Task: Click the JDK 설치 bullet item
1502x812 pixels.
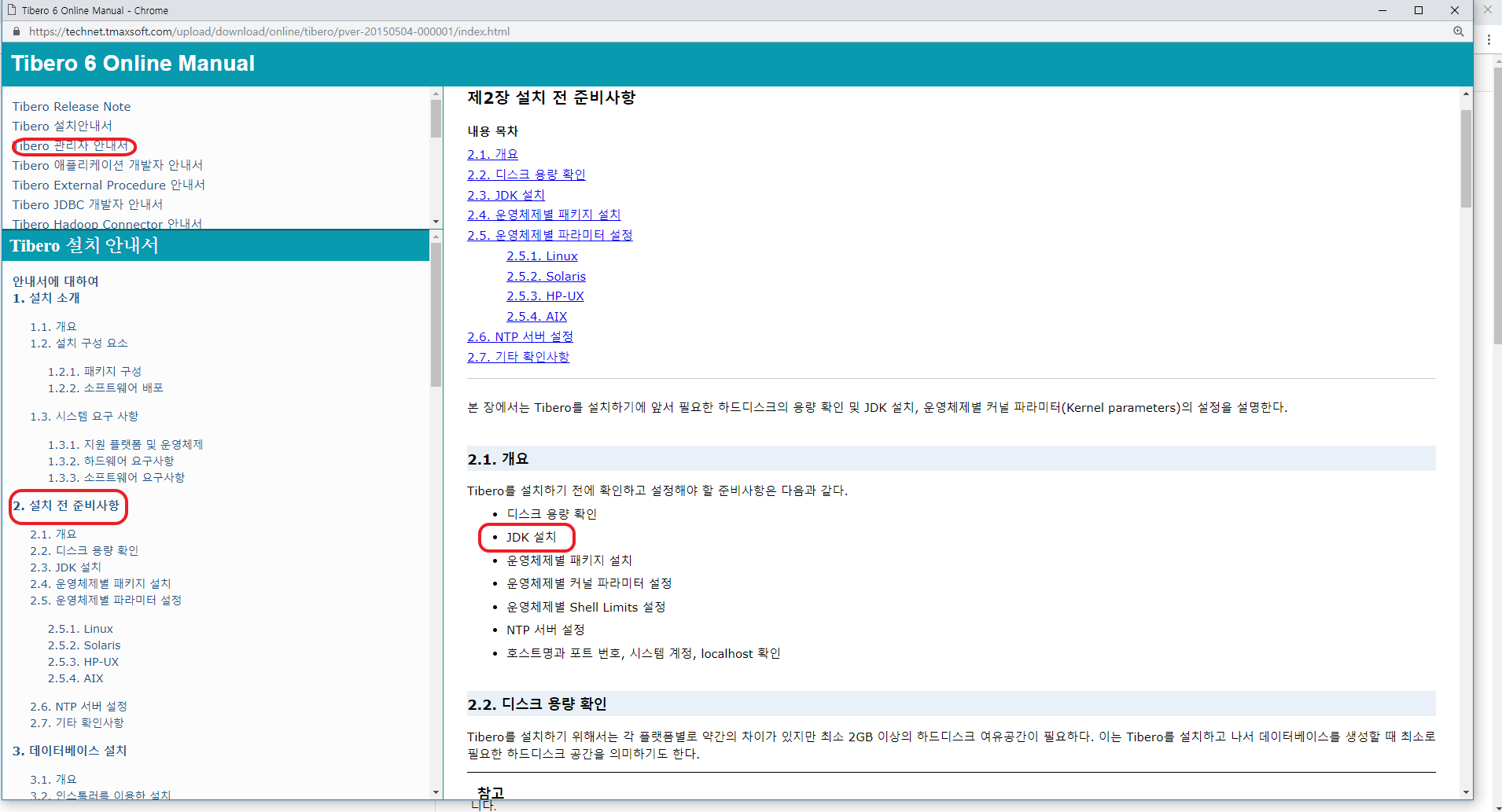Action: [531, 538]
